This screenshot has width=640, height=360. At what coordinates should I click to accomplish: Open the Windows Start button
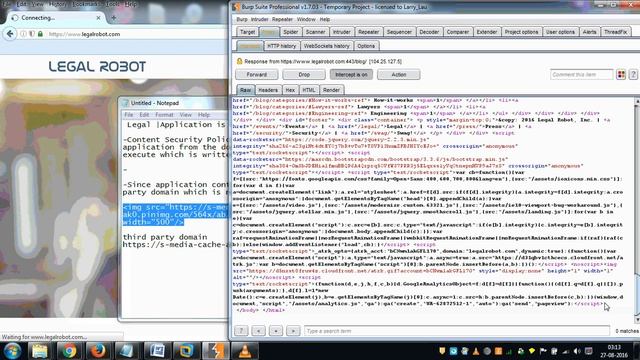point(12,351)
